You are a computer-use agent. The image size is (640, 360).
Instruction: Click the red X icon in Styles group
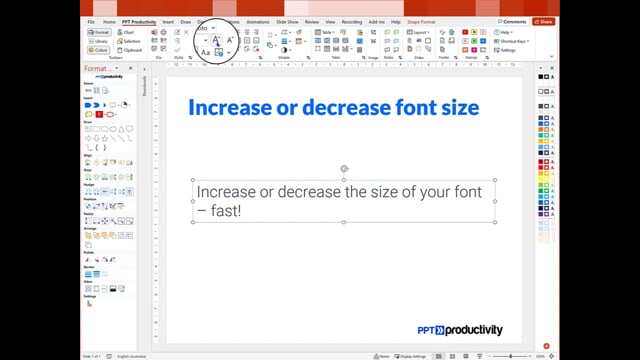click(x=186, y=32)
